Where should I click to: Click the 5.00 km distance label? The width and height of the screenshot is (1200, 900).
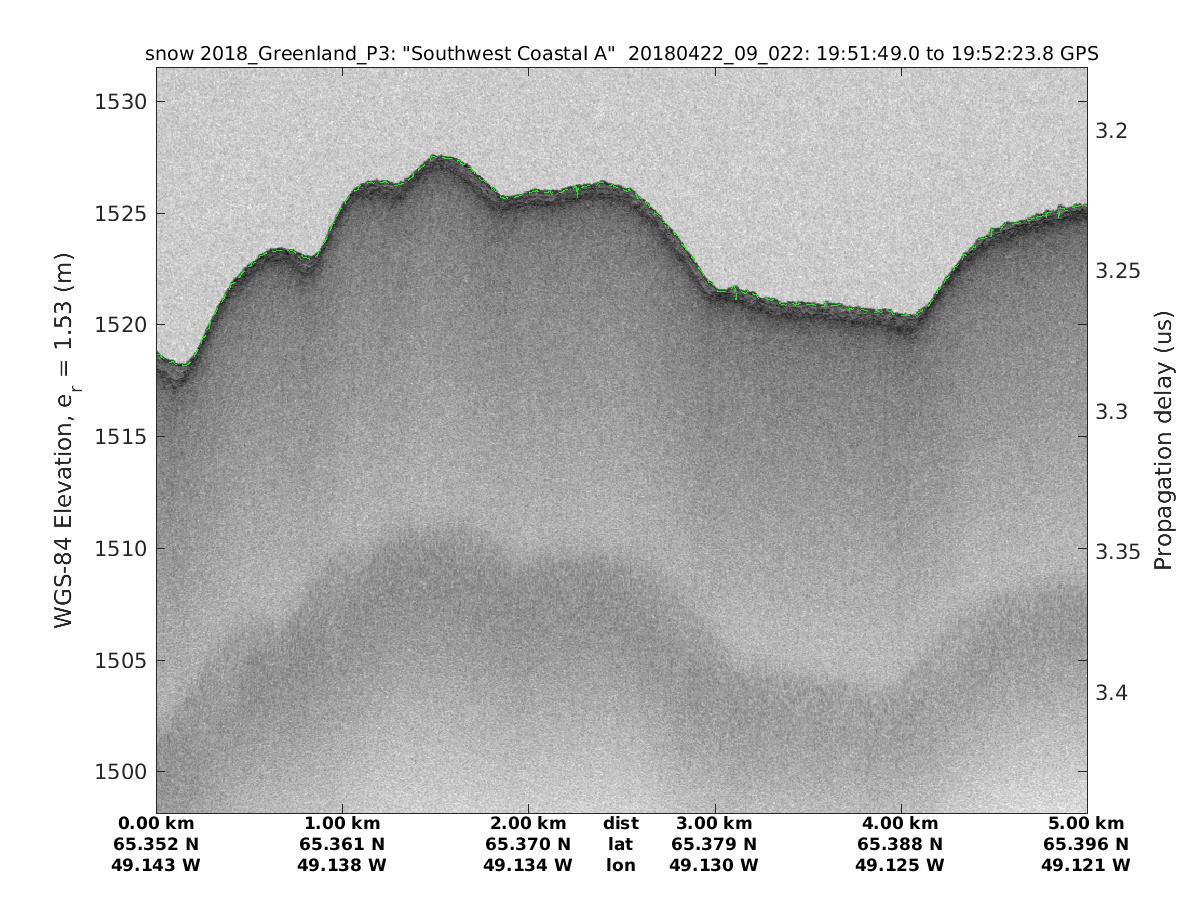(1086, 823)
